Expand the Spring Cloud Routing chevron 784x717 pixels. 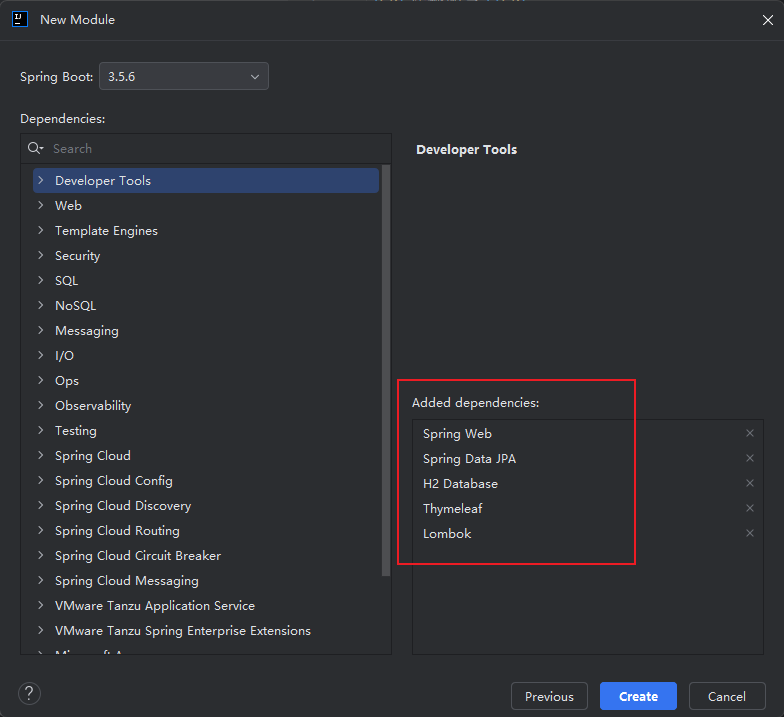click(41, 530)
